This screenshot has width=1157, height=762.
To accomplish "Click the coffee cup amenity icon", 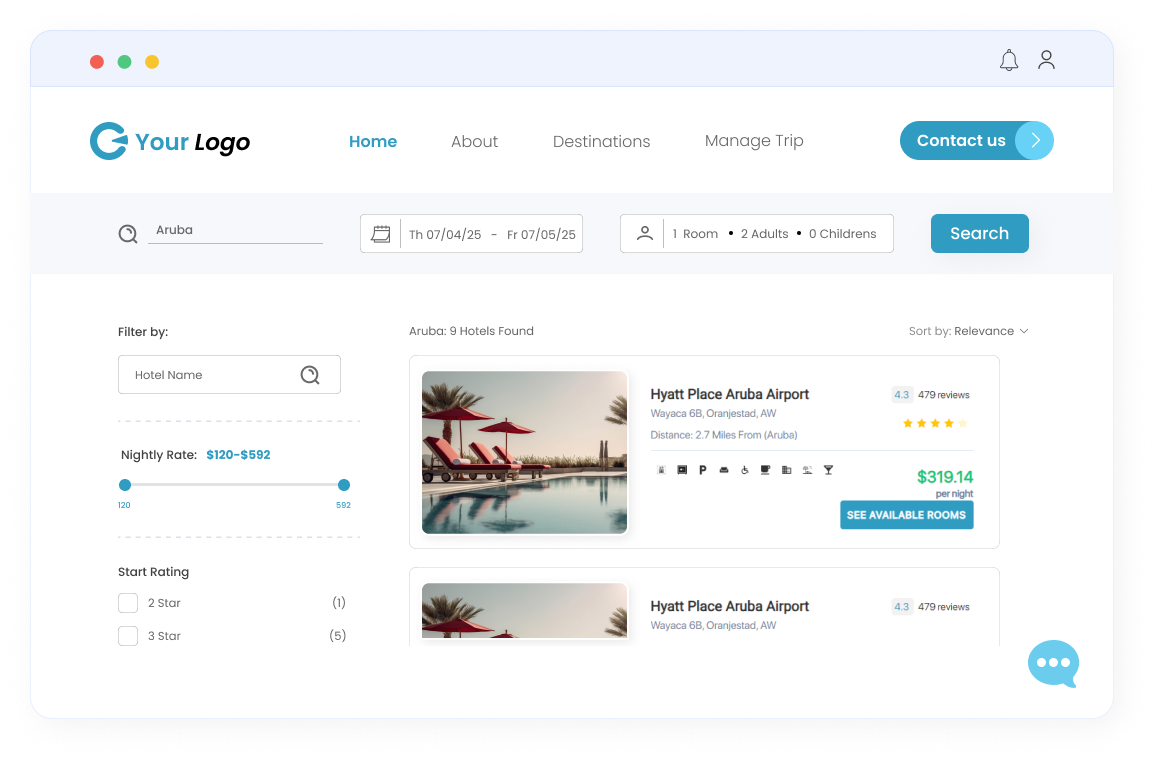I will click(765, 470).
